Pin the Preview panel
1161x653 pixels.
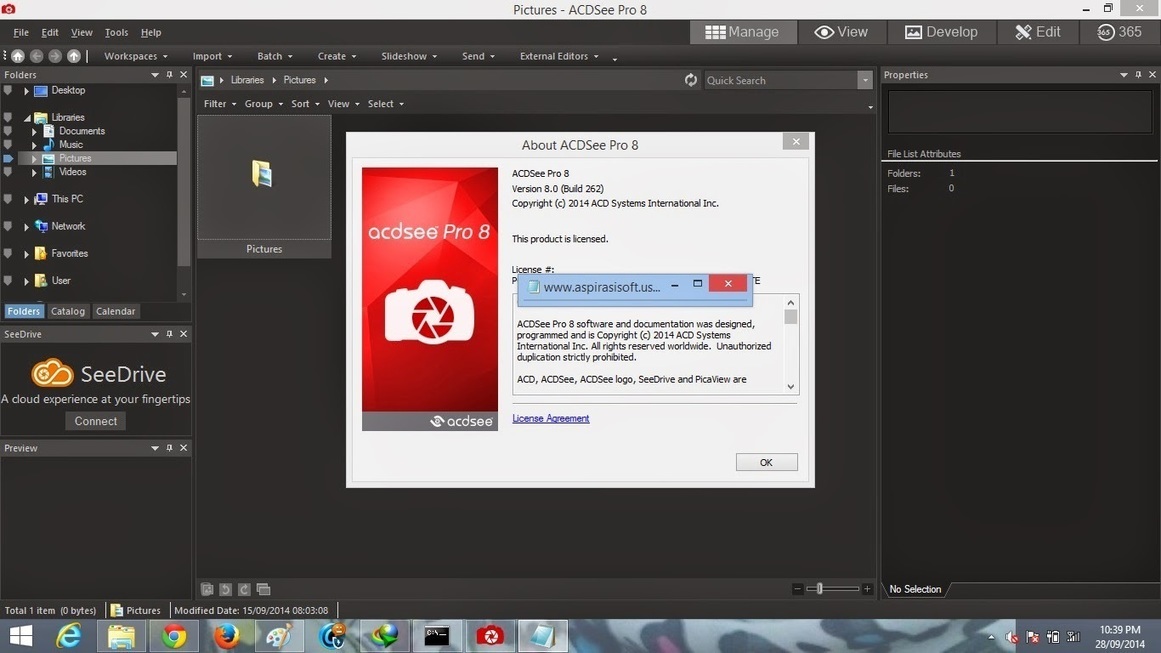pos(170,448)
